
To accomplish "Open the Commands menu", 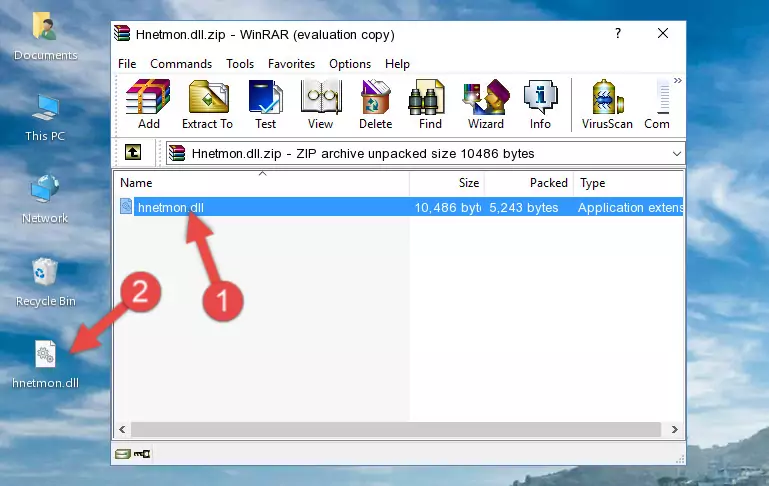I will click(181, 64).
